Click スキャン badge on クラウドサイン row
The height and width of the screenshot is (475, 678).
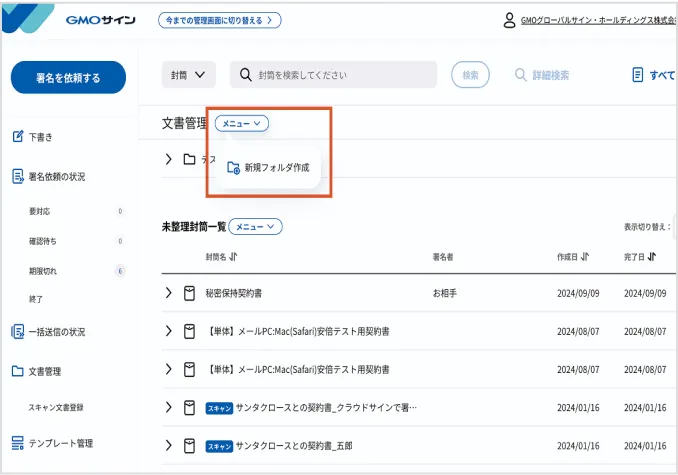pyautogui.click(x=219, y=408)
